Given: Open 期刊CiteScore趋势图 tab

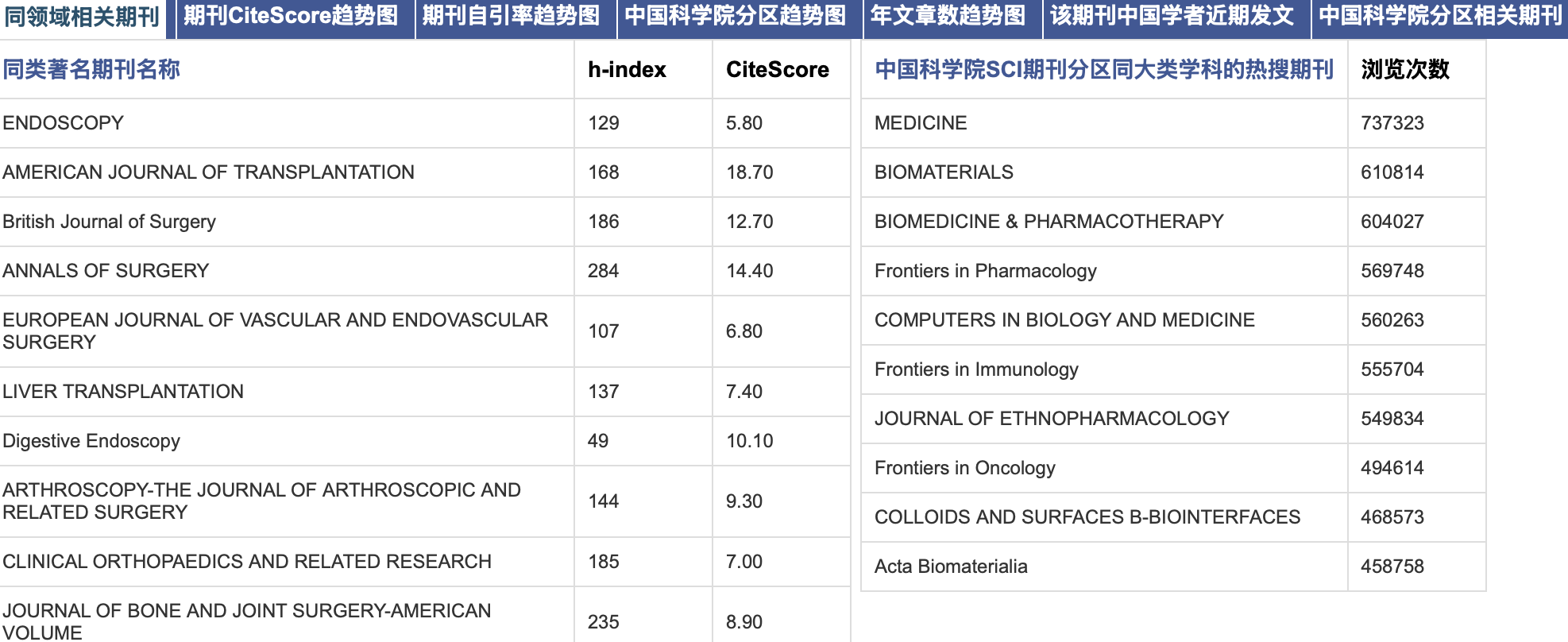Looking at the screenshot, I should point(291,16).
